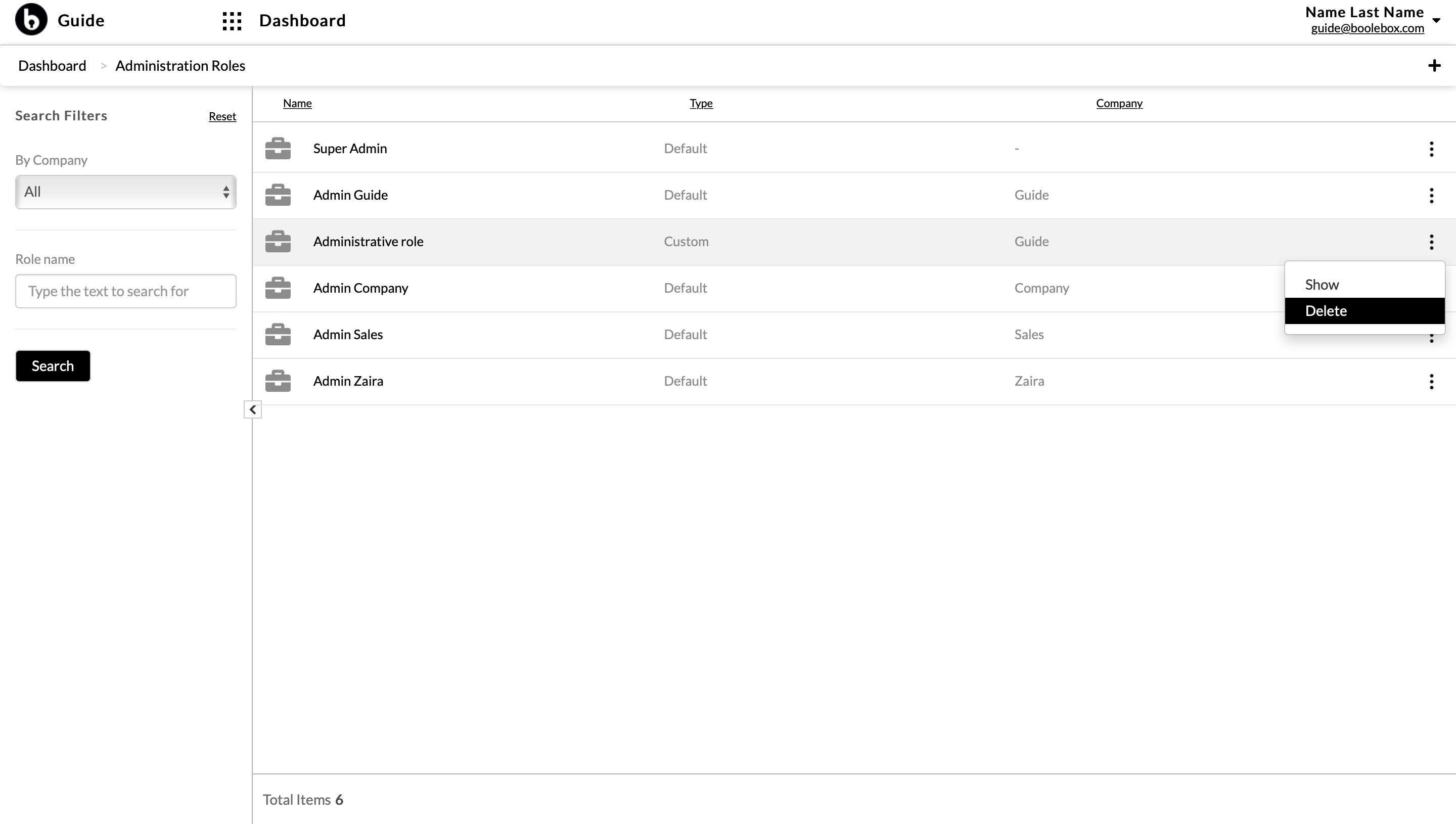Click the guide@boolebox.com email link
This screenshot has width=1456, height=824.
tap(1367, 28)
